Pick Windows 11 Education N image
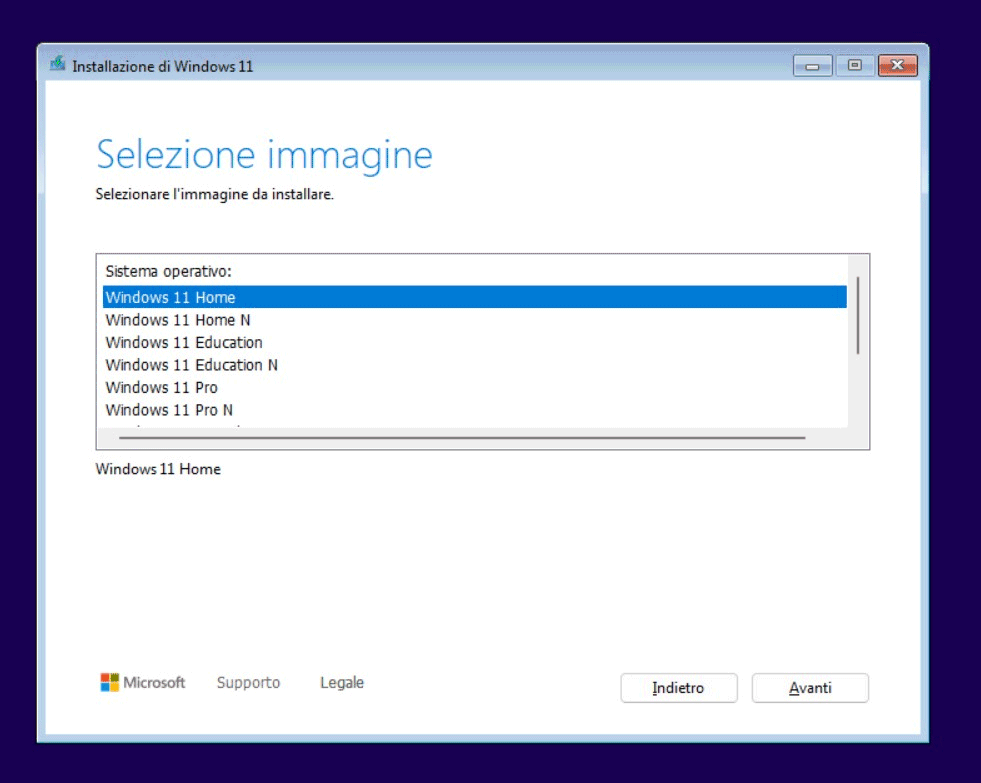Screen dimensions: 981x783 pyautogui.click(x=191, y=365)
